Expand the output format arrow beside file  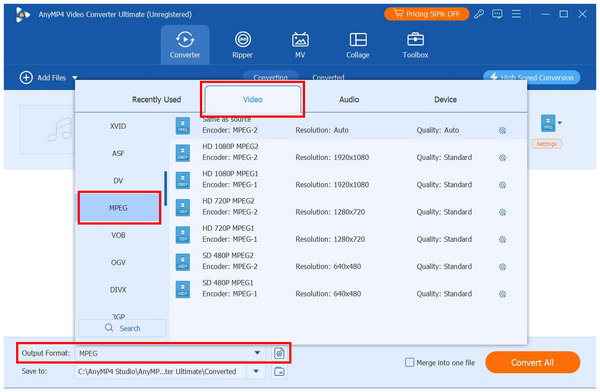(x=560, y=123)
